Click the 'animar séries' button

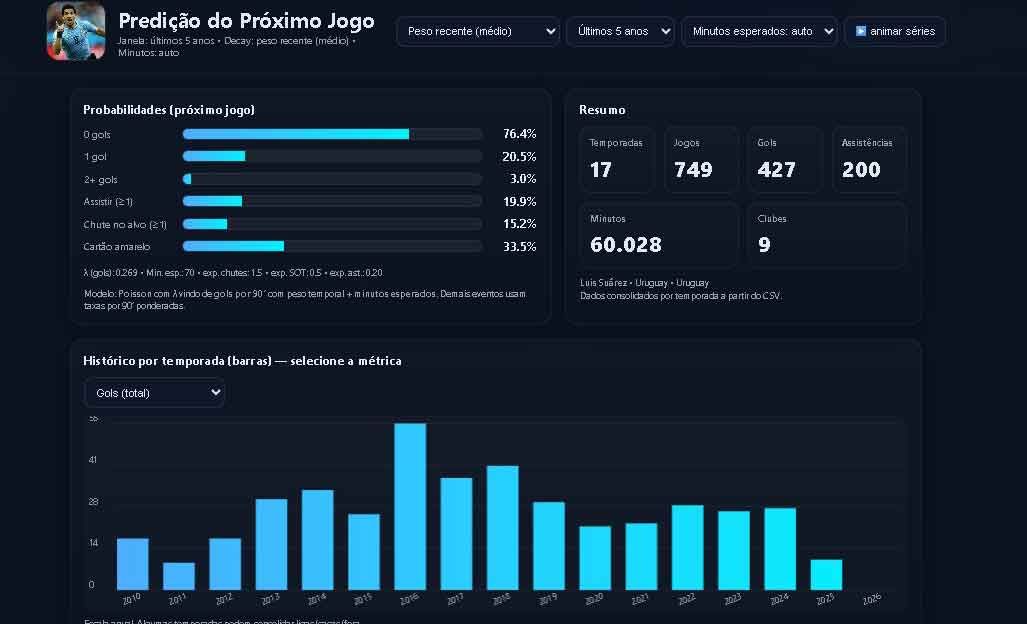point(895,31)
